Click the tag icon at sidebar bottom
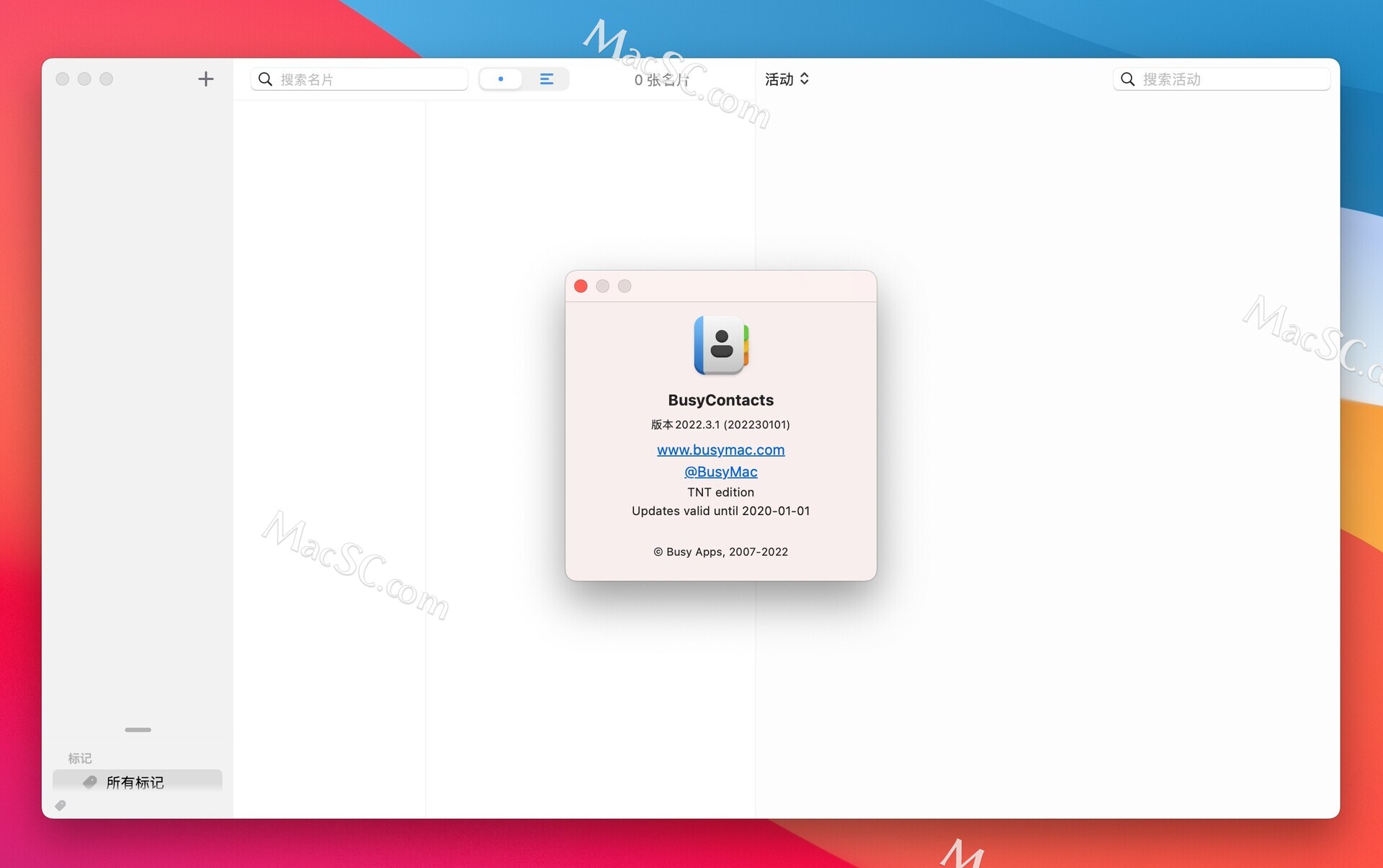 pyautogui.click(x=61, y=805)
